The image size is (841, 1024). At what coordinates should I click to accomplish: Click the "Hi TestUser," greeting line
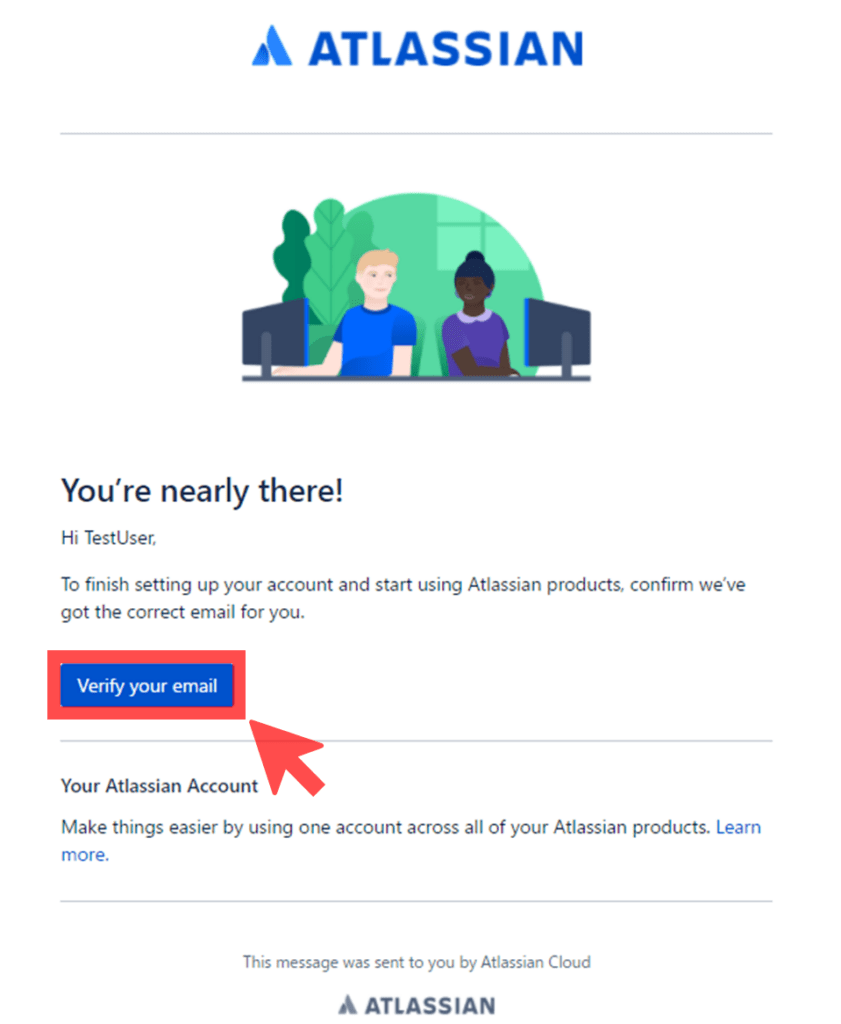109,539
